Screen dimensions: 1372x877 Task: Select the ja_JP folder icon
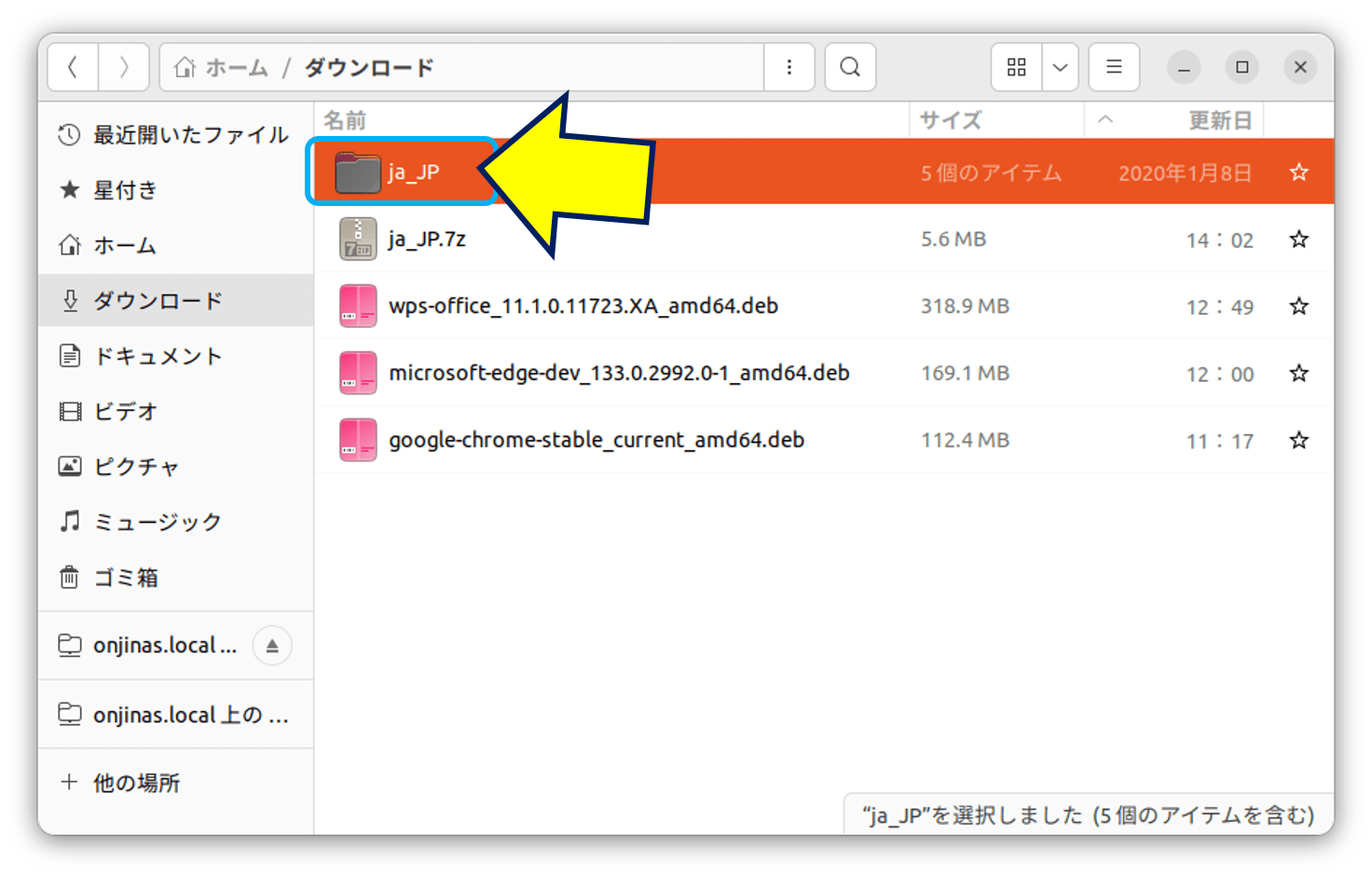coord(358,172)
